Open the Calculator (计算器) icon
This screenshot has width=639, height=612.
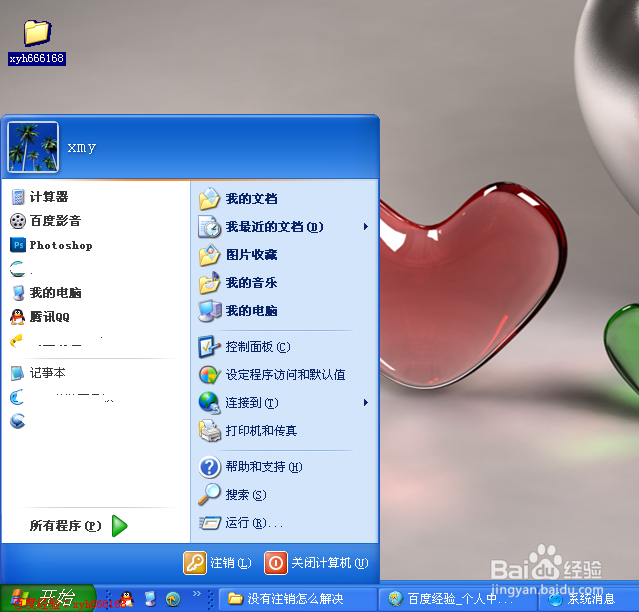click(x=18, y=197)
